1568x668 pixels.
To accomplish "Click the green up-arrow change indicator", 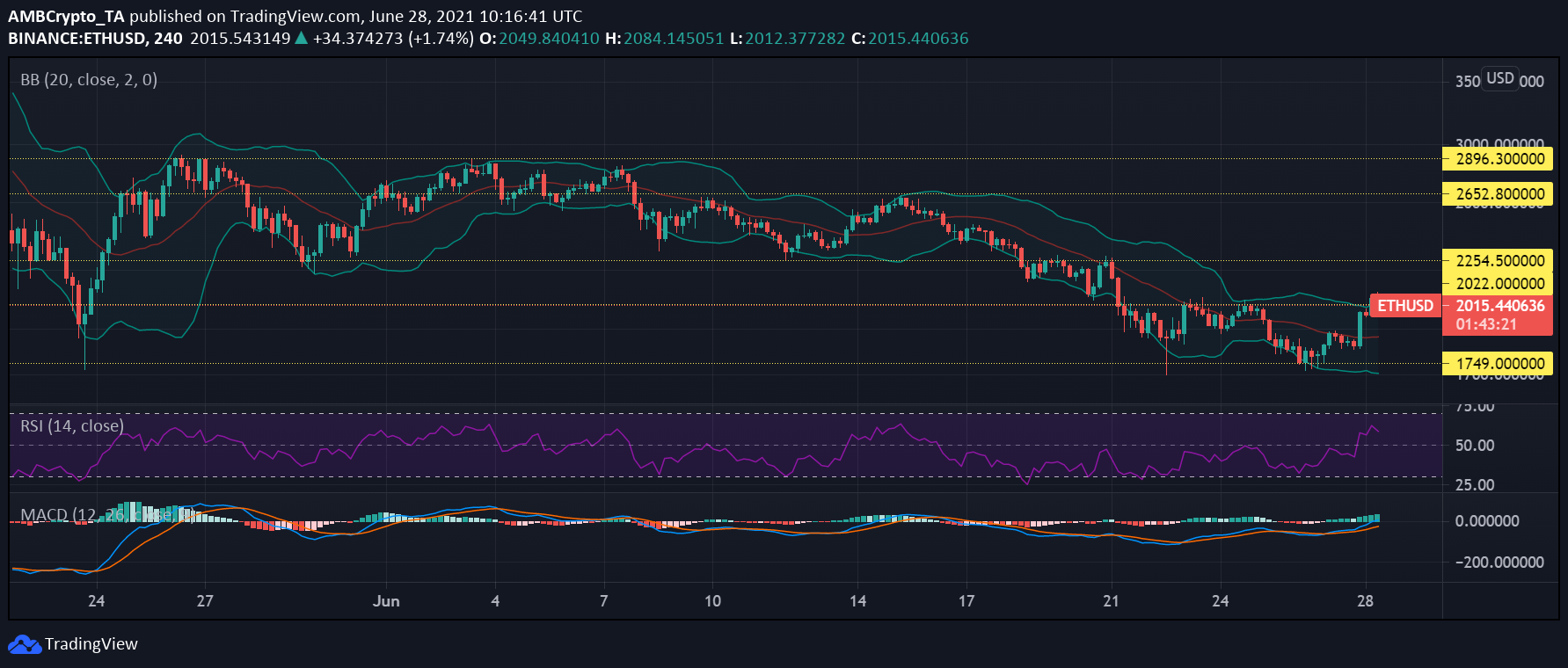I will [301, 38].
